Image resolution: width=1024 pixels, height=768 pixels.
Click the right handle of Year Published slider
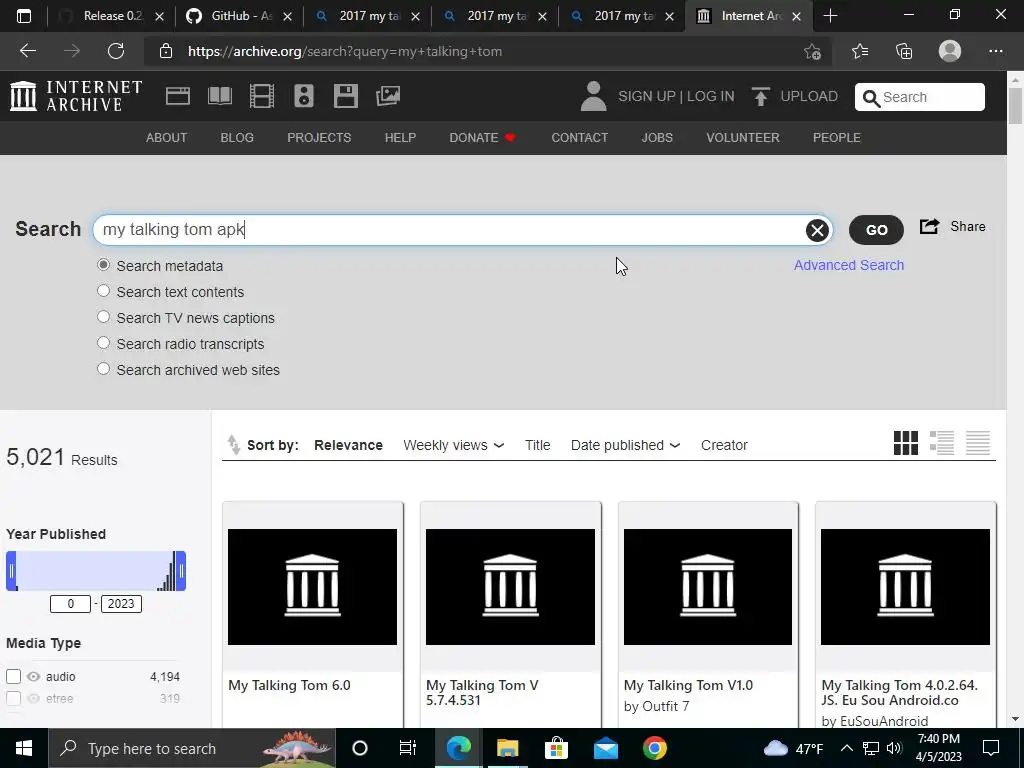tap(181, 571)
